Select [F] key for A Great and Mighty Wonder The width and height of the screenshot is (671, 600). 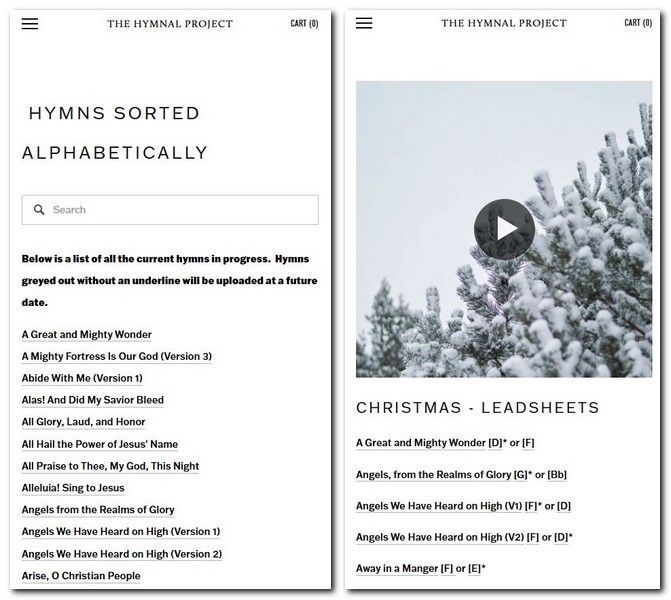528,443
